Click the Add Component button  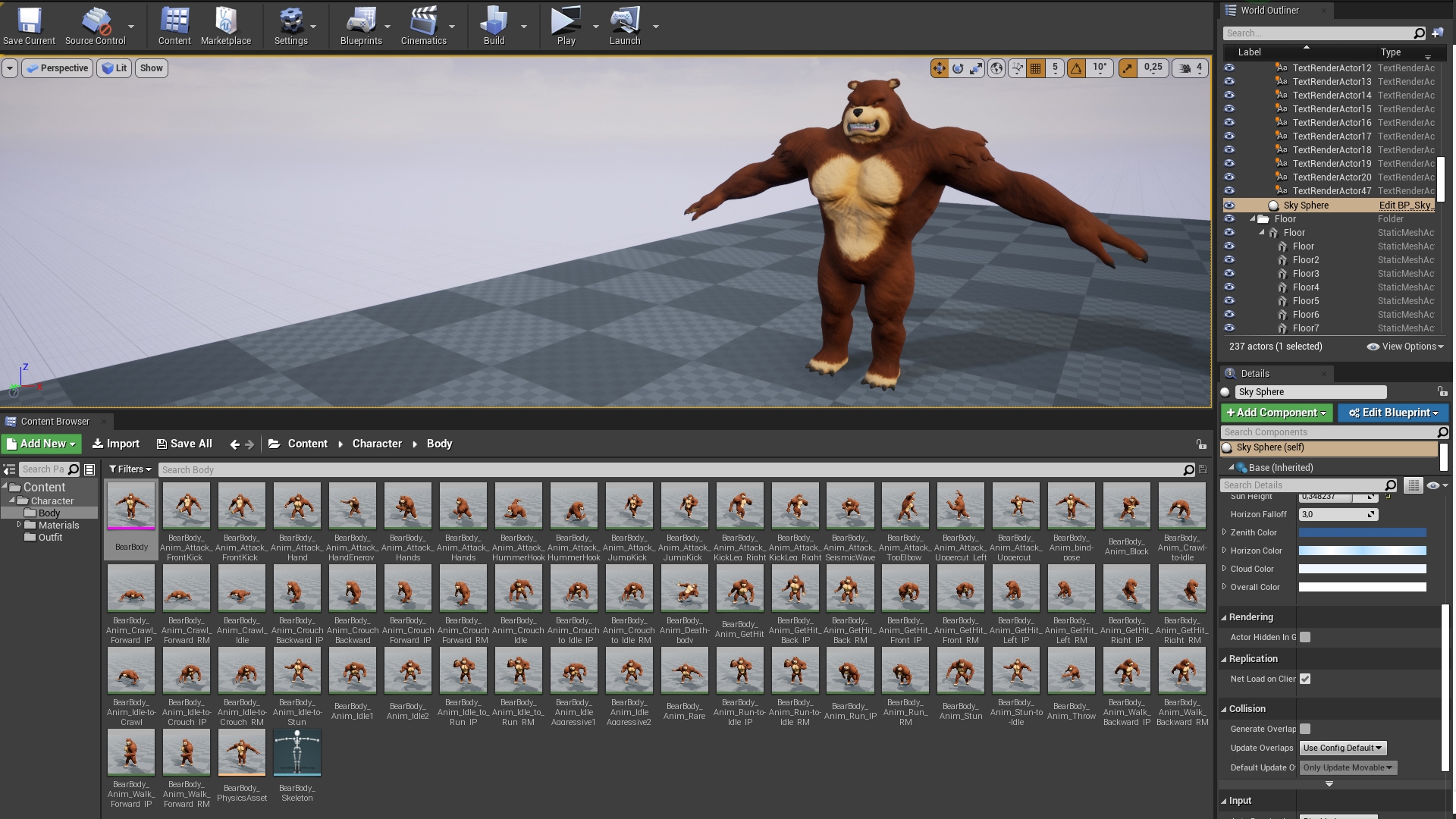[x=1276, y=413]
